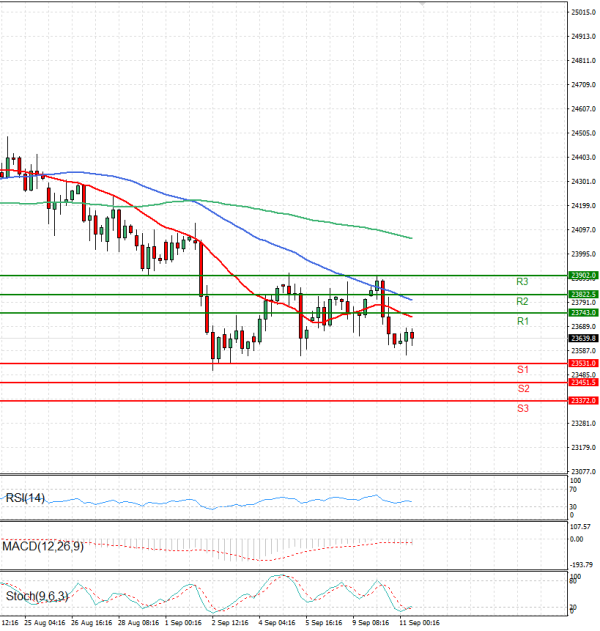Select the 23372.0 red price tag
This screenshot has height=631, width=600.
tap(583, 401)
